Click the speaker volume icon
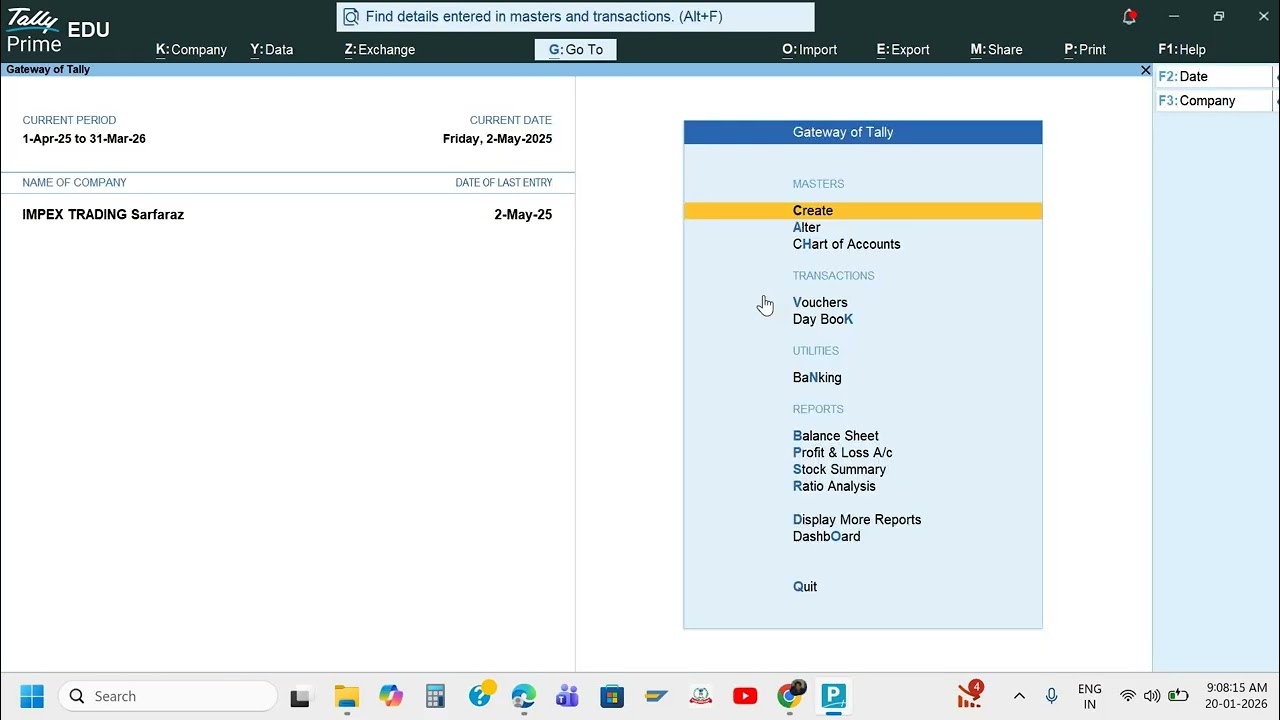This screenshot has height=720, width=1280. click(1152, 697)
